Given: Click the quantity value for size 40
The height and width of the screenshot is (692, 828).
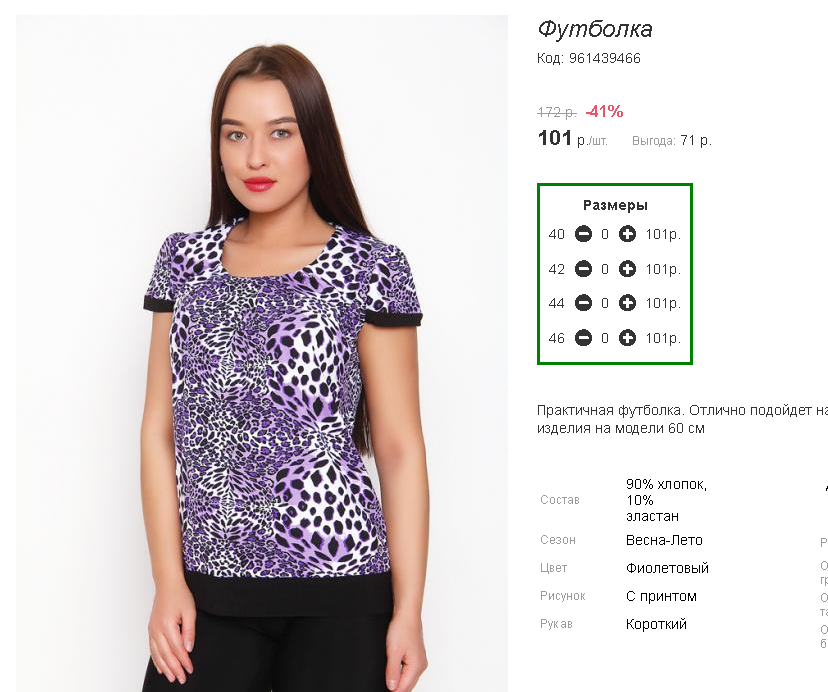Looking at the screenshot, I should click(605, 234).
